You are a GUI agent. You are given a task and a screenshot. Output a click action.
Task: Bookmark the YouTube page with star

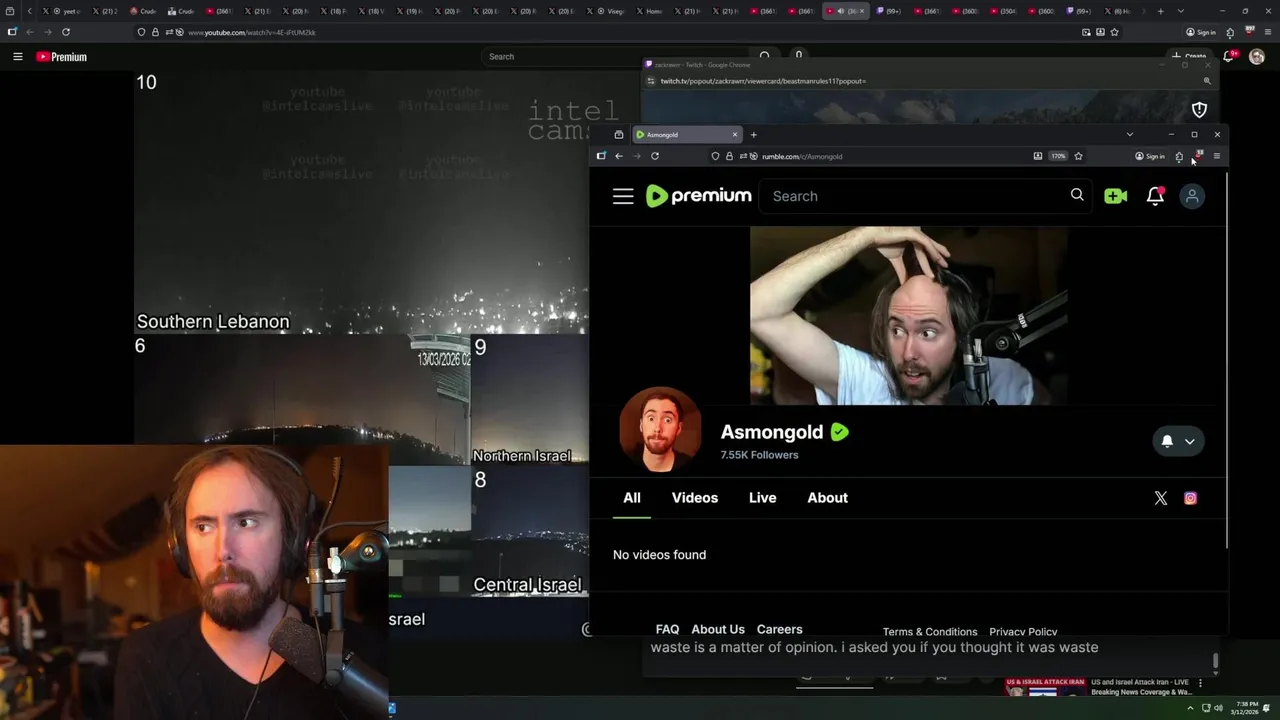tap(1114, 32)
